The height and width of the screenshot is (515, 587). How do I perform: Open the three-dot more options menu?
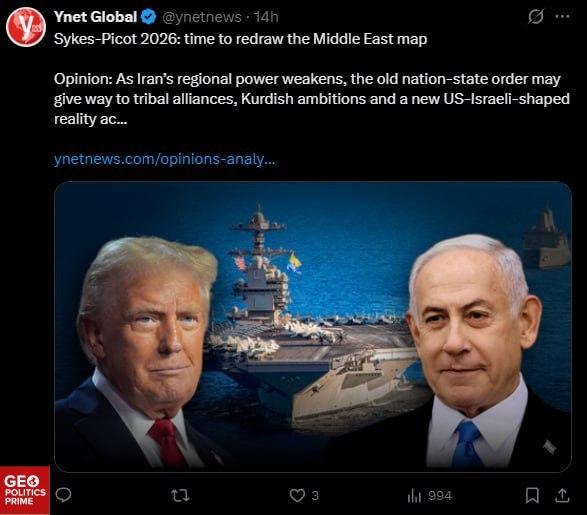[x=562, y=16]
